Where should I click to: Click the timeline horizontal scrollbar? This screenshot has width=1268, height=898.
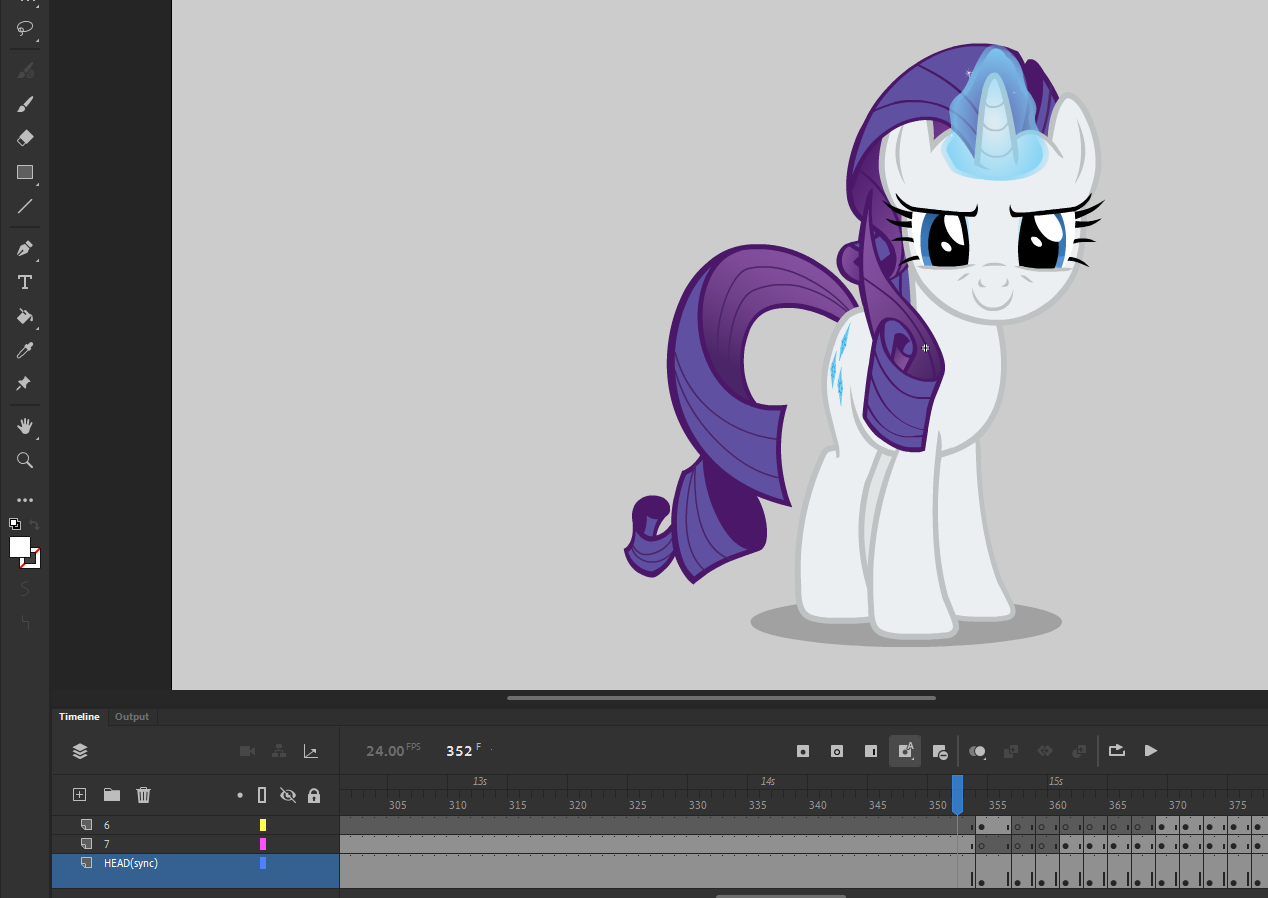(780, 895)
